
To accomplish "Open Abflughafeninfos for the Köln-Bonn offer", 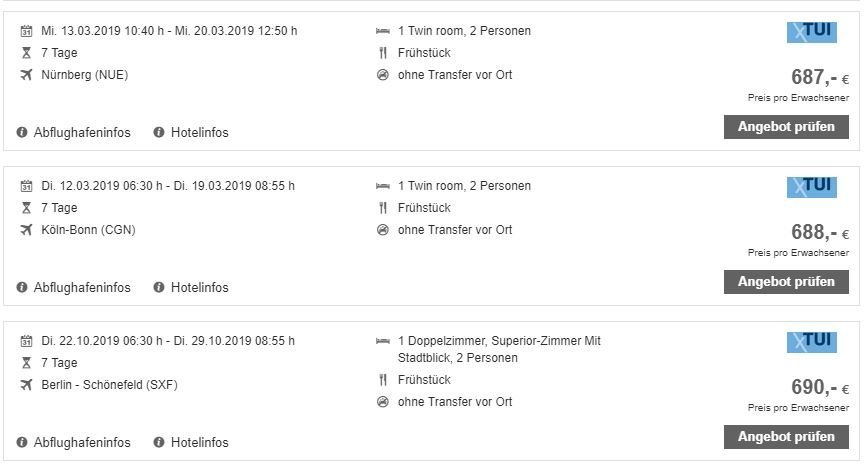I will pos(82,287).
